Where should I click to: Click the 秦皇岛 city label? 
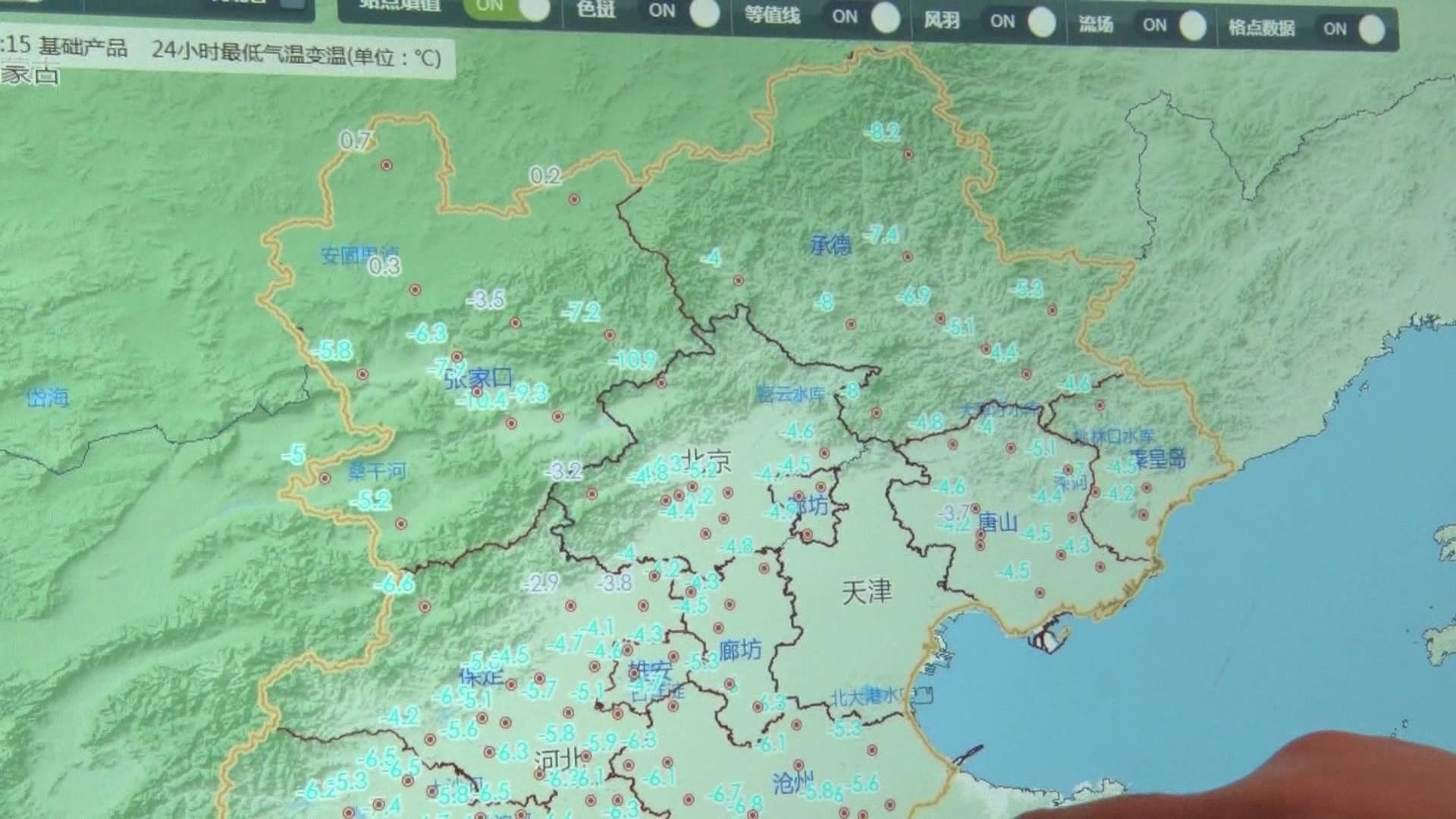coord(1157,458)
